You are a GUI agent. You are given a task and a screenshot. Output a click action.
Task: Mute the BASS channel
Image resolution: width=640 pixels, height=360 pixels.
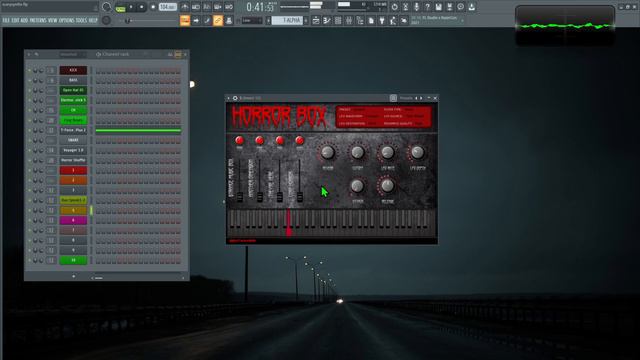click(29, 80)
